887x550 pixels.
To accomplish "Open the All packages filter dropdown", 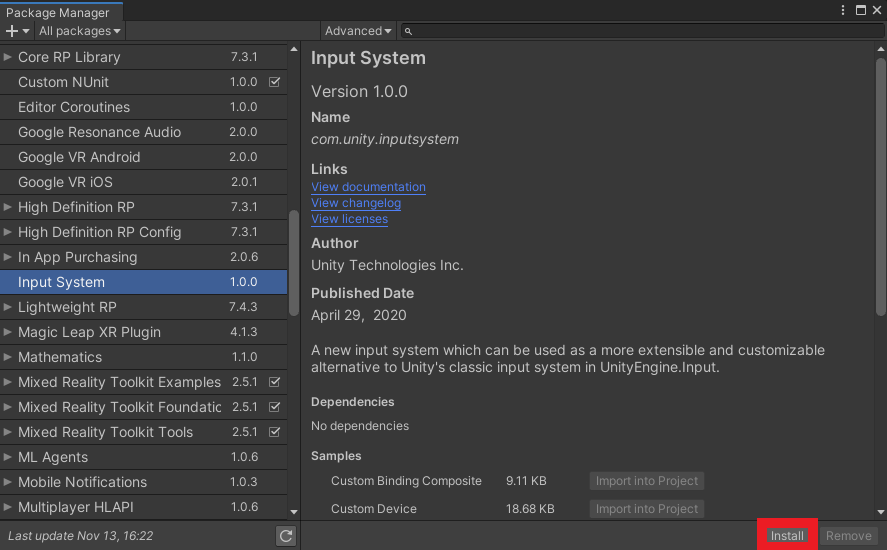I will pyautogui.click(x=79, y=31).
